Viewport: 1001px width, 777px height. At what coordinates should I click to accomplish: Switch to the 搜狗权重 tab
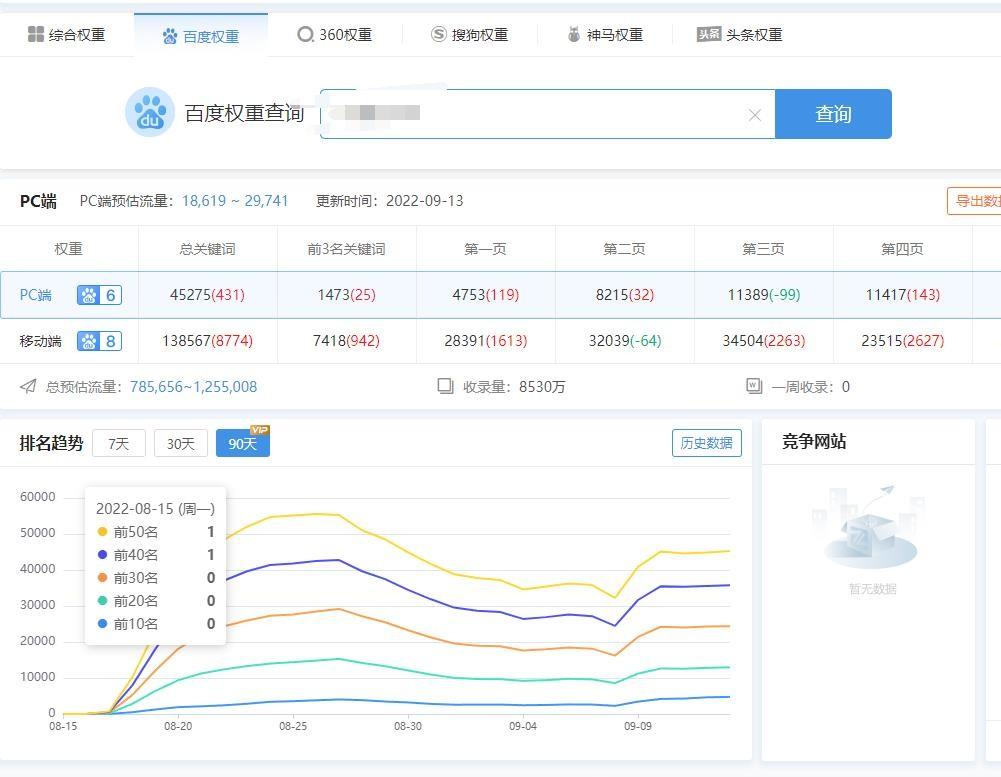[469, 35]
